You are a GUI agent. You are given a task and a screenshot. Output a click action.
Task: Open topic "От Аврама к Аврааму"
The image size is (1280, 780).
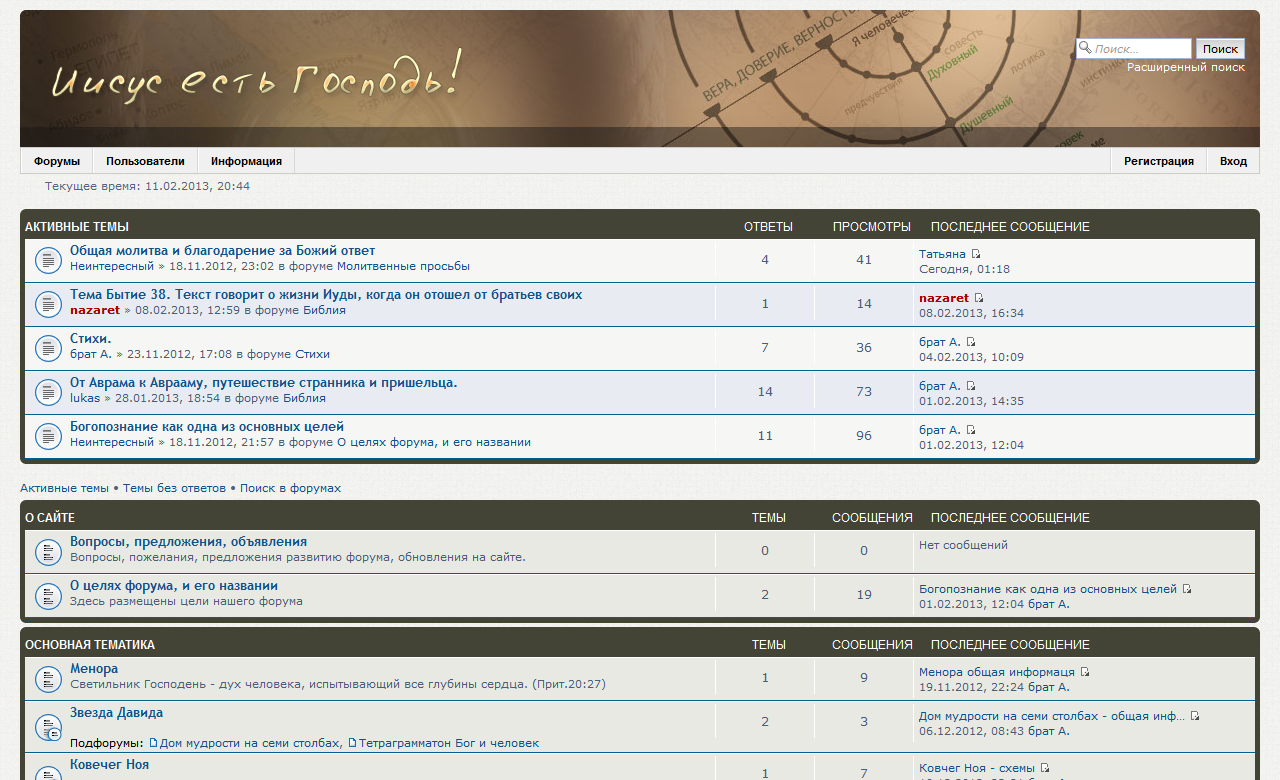[x=263, y=382]
